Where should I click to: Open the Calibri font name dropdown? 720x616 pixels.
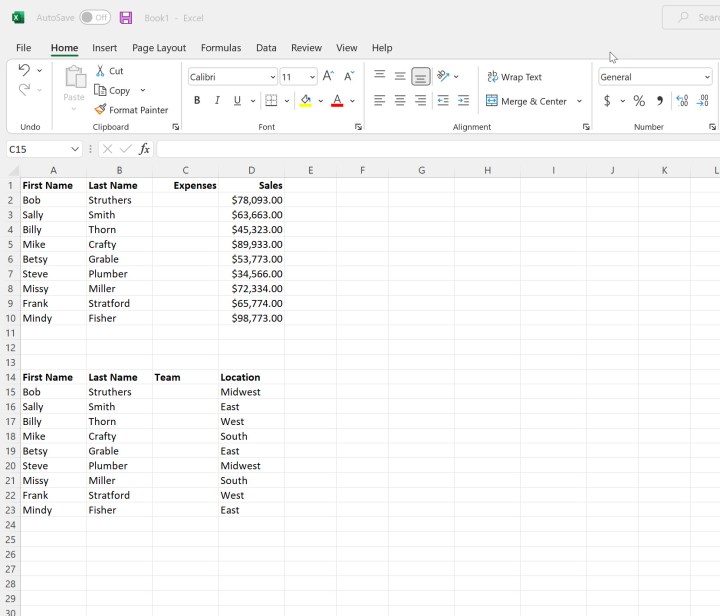[x=272, y=77]
